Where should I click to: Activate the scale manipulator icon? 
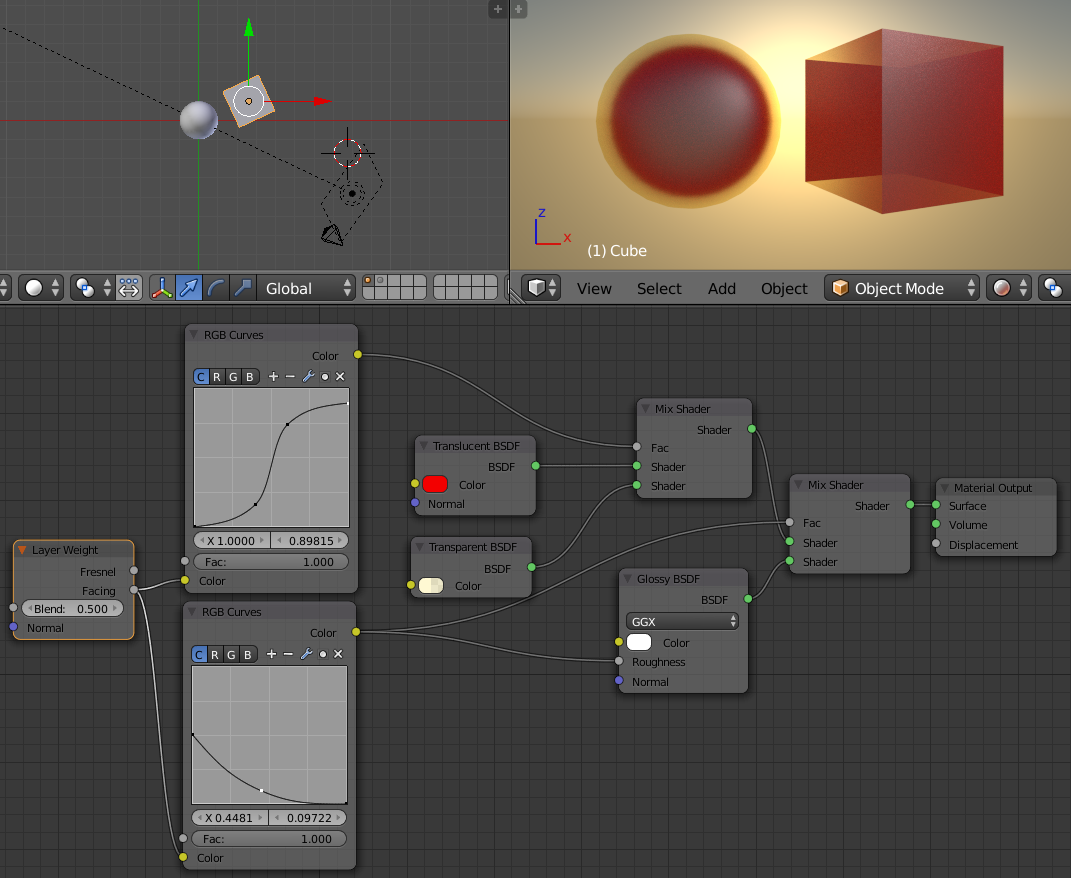[x=242, y=288]
